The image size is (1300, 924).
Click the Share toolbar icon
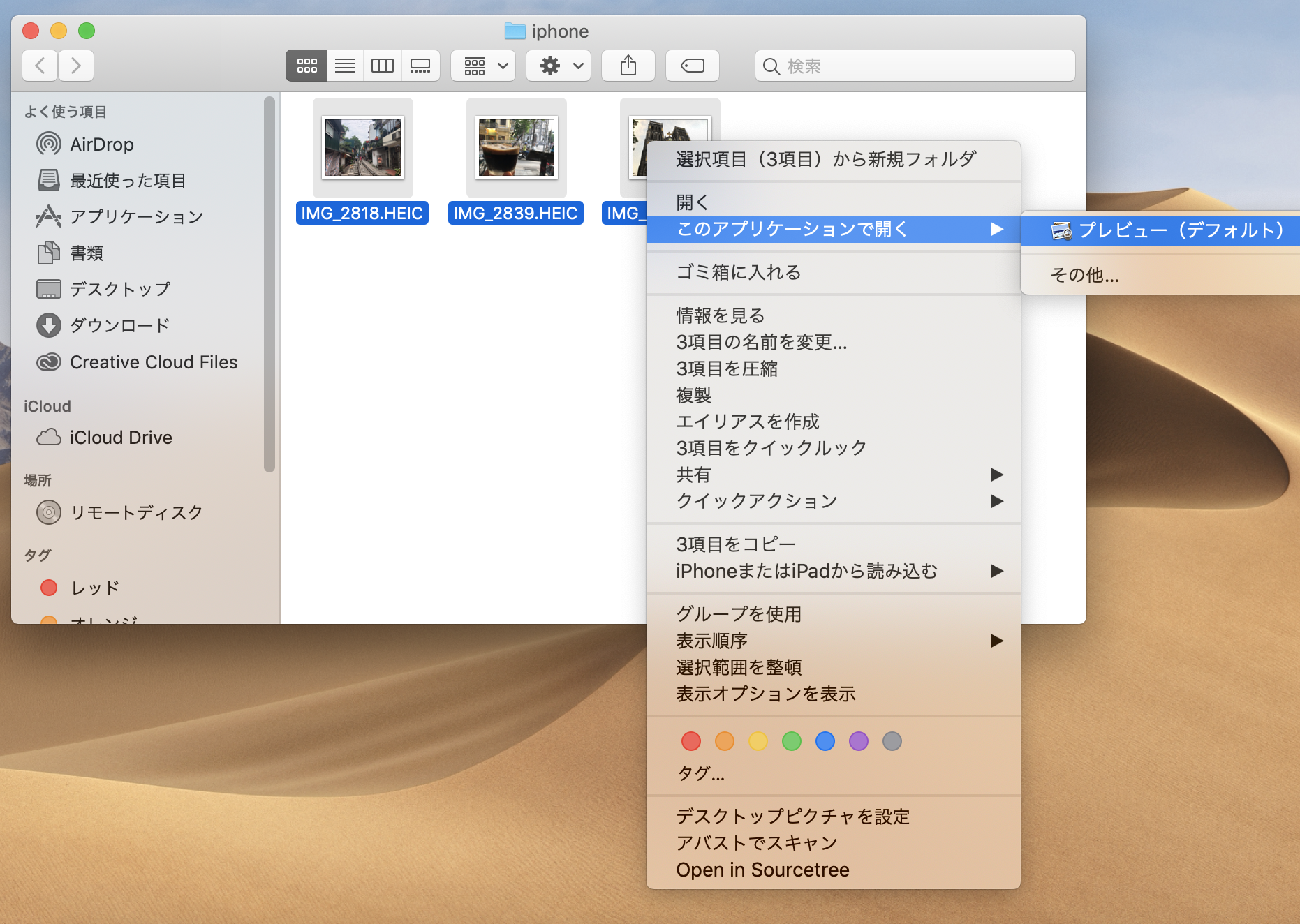pyautogui.click(x=628, y=66)
